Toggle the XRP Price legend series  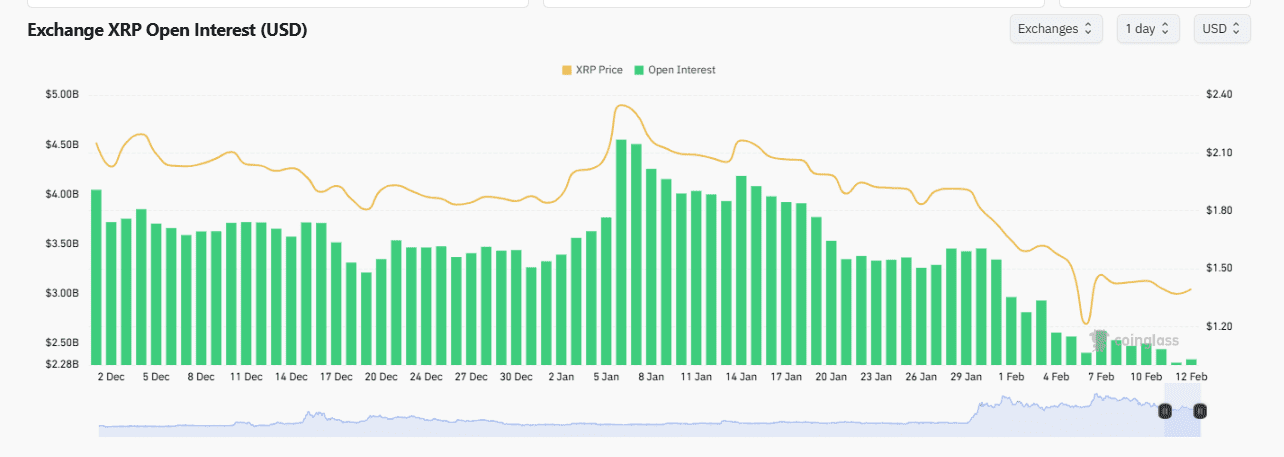598,70
